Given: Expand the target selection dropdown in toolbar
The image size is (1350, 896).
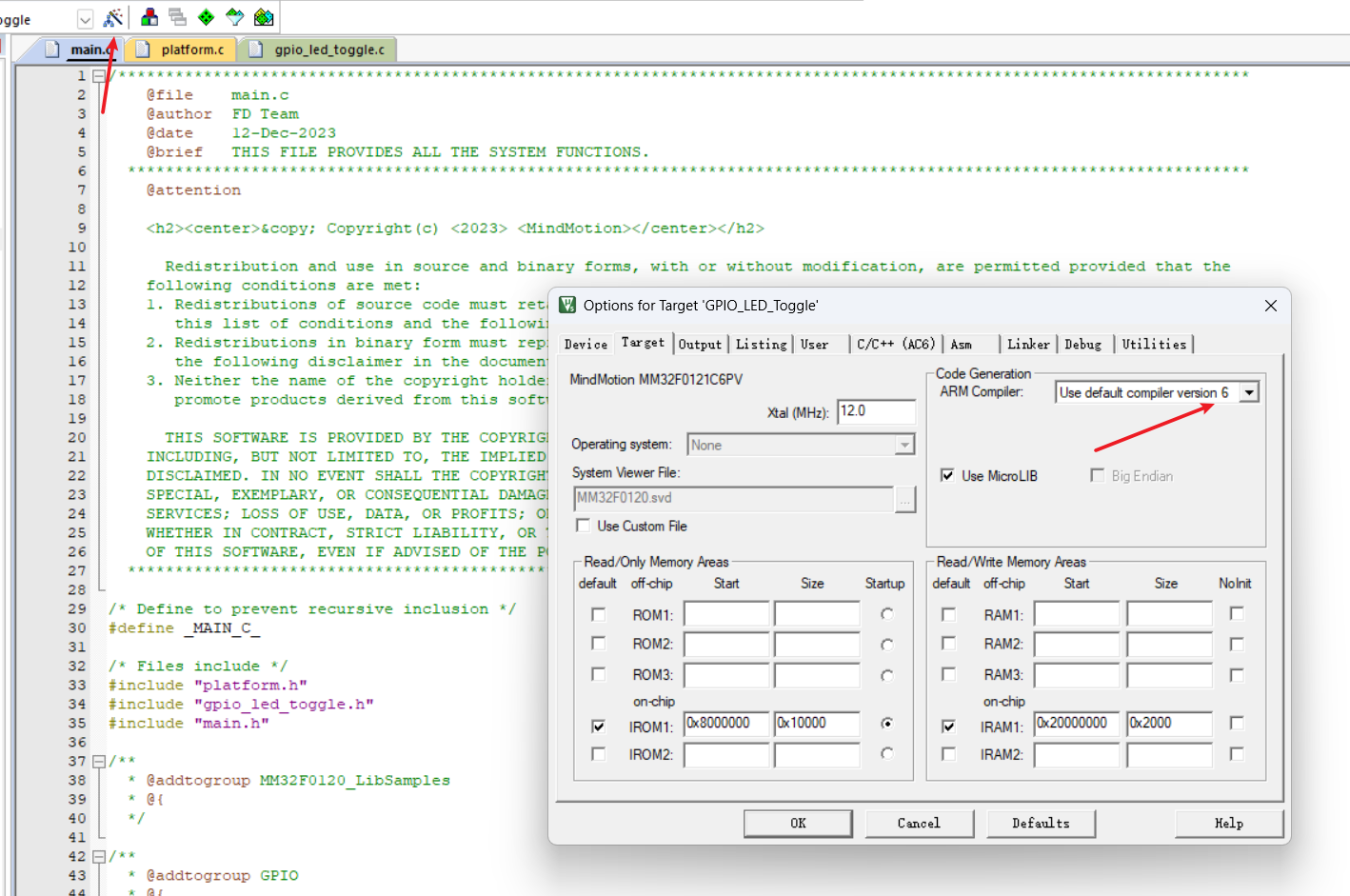Looking at the screenshot, I should click(x=85, y=19).
